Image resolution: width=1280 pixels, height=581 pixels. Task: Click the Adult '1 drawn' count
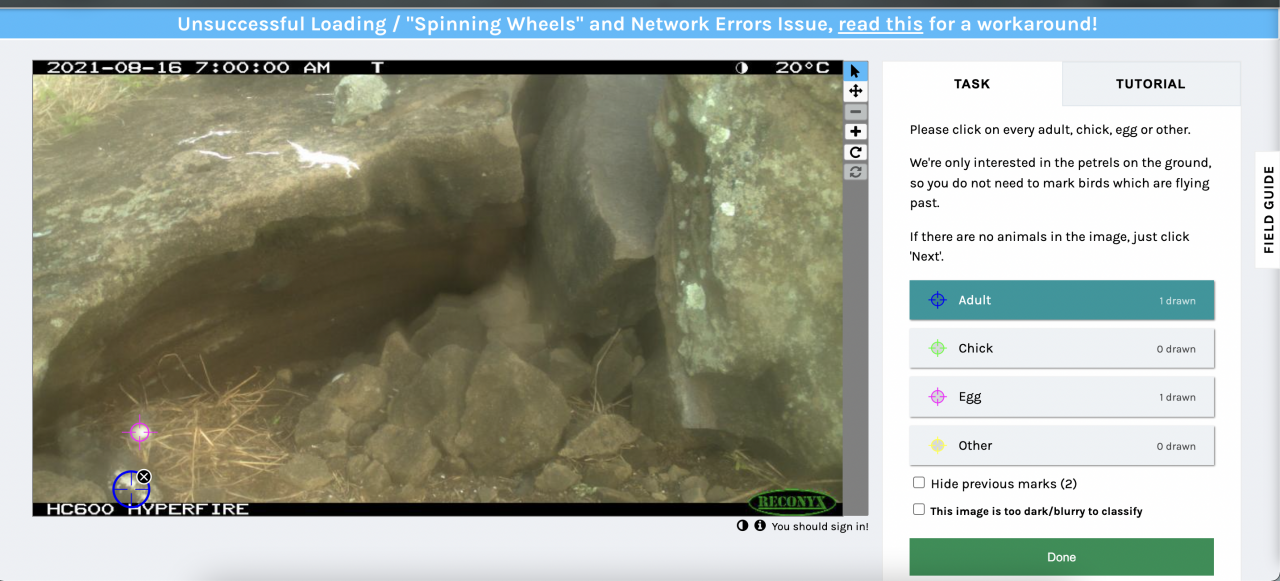point(1178,301)
